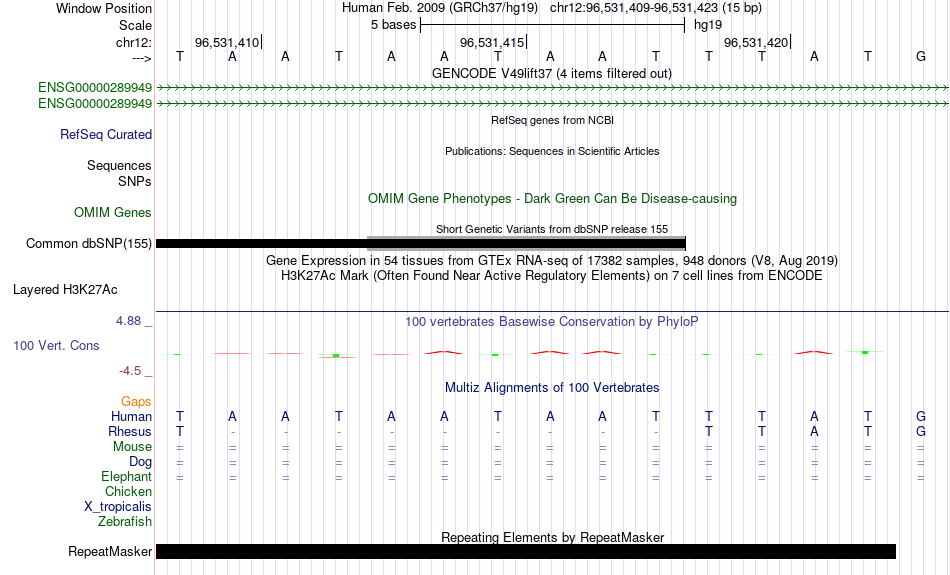Click the black RepeatMasker element bar
The height and width of the screenshot is (575, 950).
tap(526, 551)
